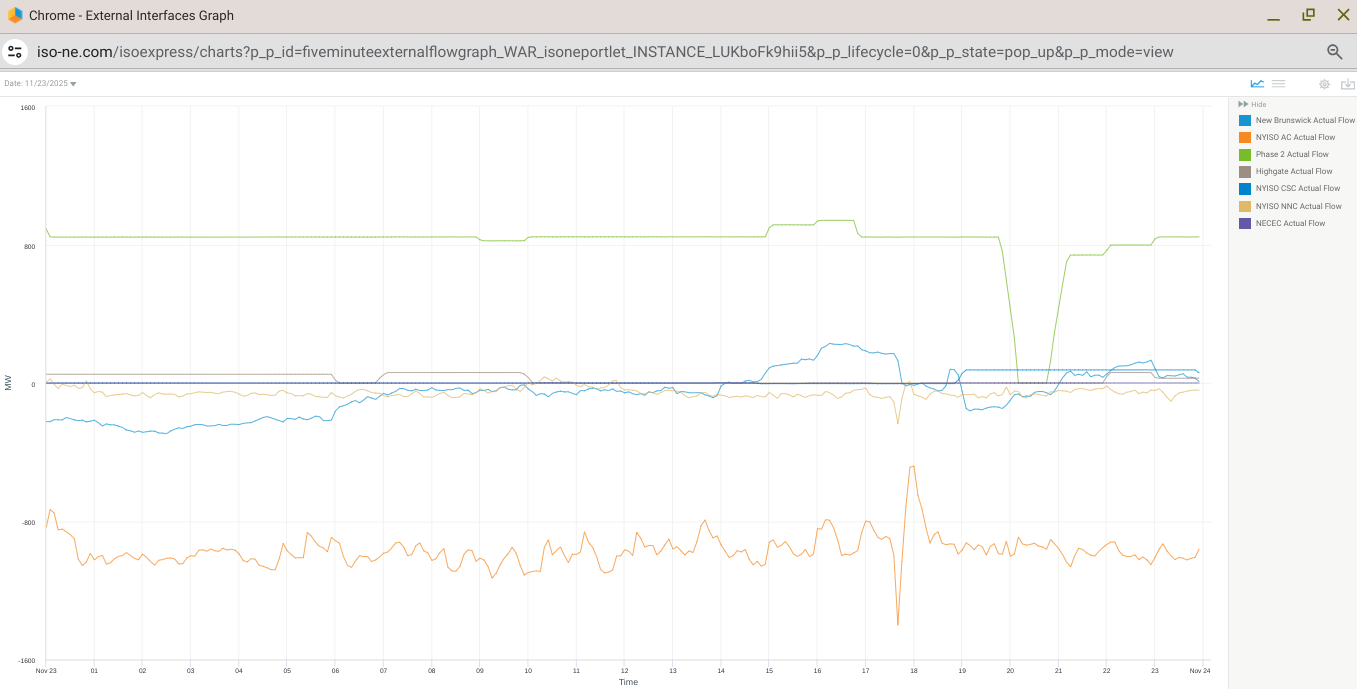Click the purple NECEC color swatch
Screen dimensions: 1357x689
[x=1245, y=223]
